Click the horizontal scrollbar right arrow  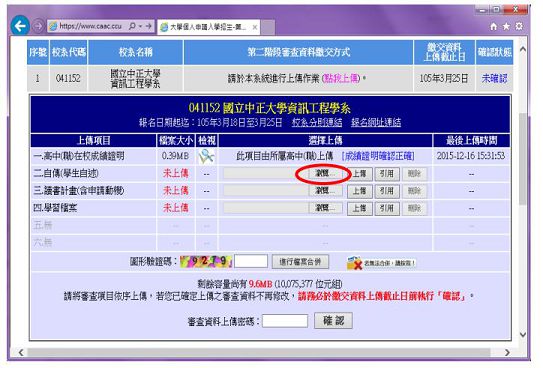[x=507, y=352]
